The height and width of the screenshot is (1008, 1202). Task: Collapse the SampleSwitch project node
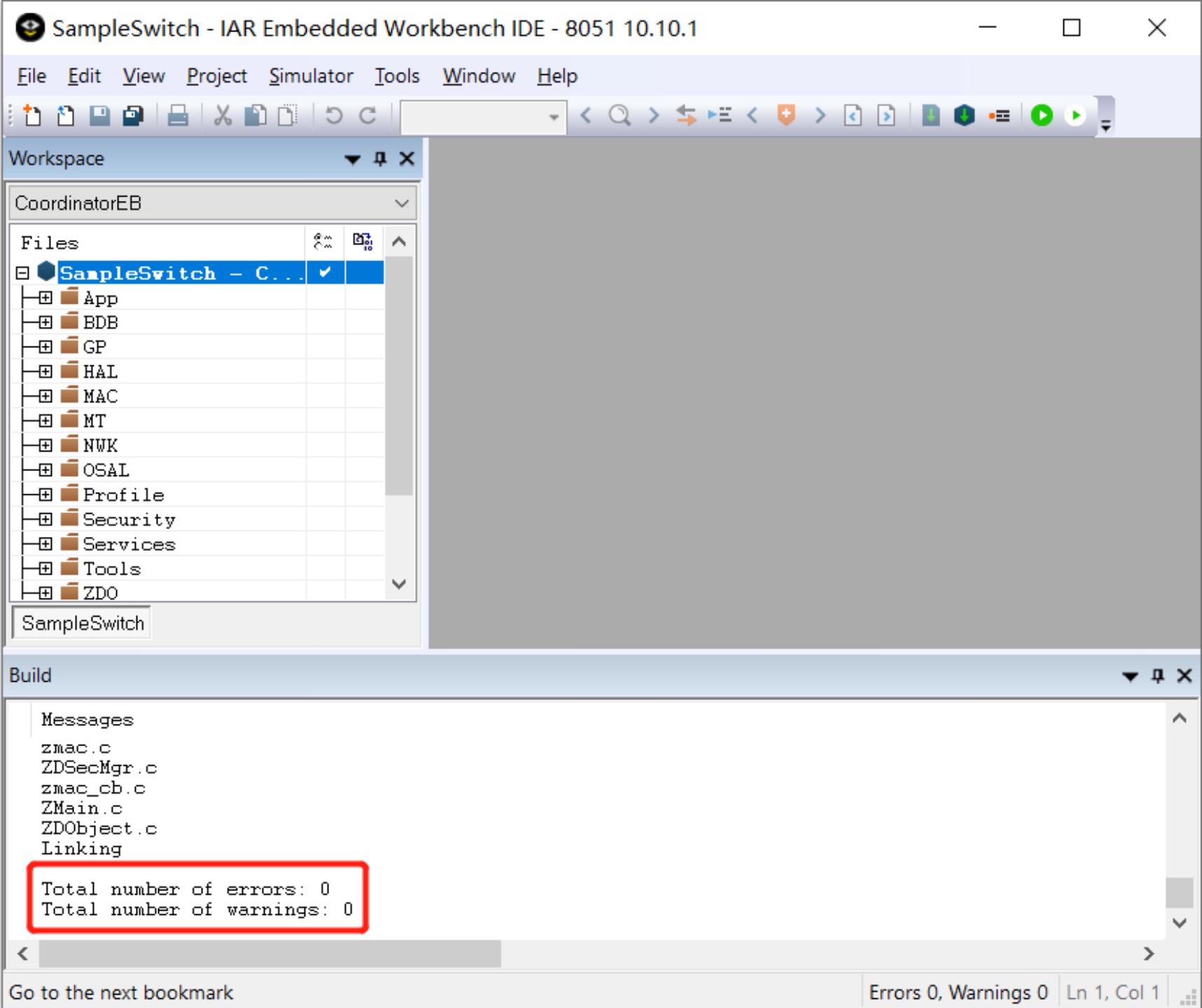(22, 273)
